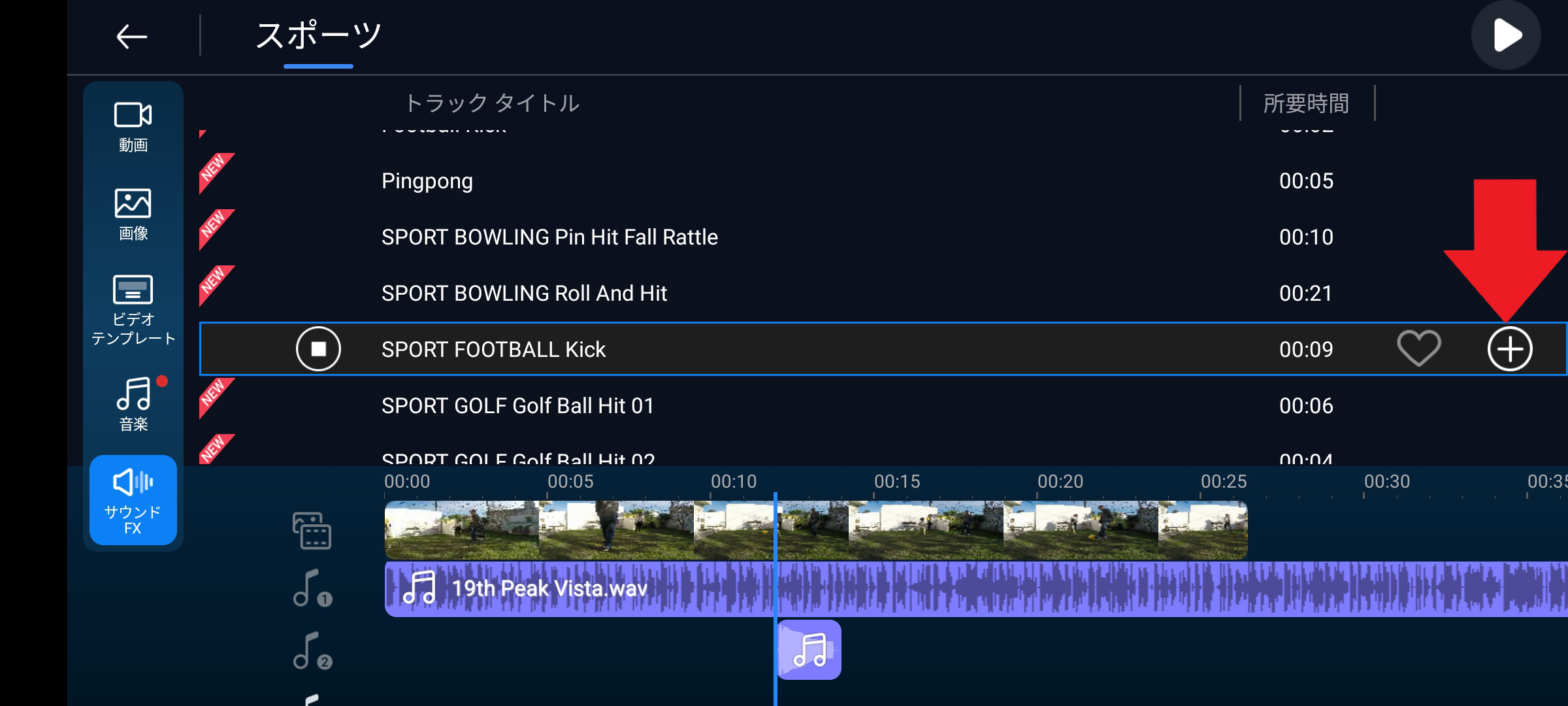Select audio track 1 icon

pyautogui.click(x=312, y=588)
